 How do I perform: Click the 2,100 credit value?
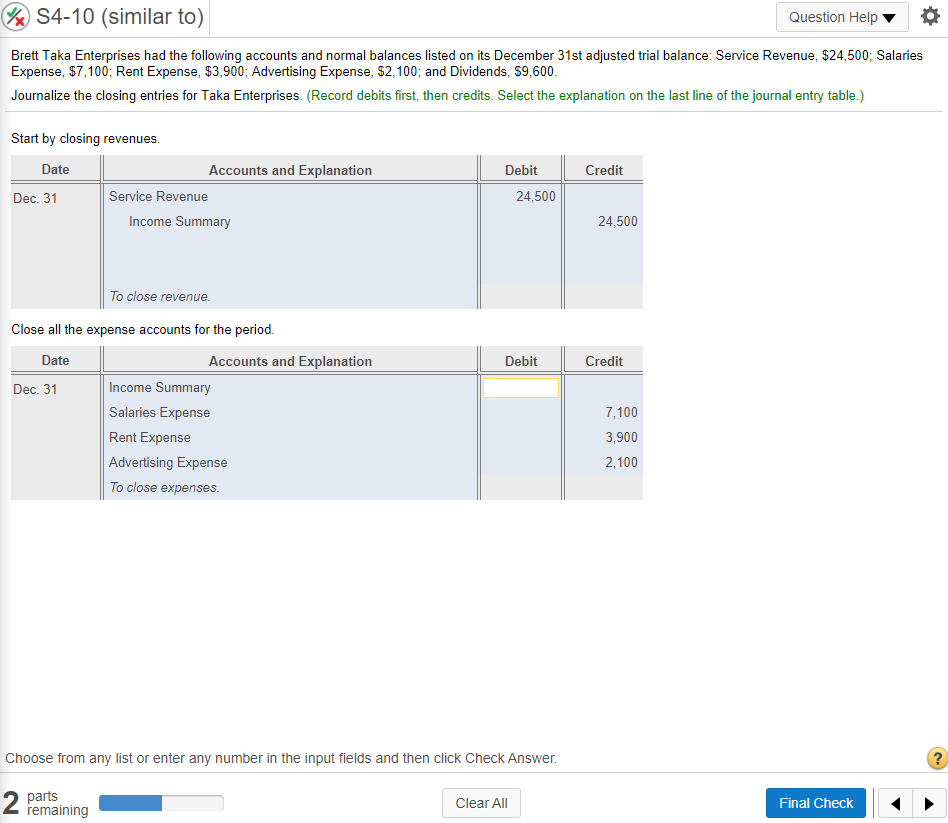tap(622, 463)
